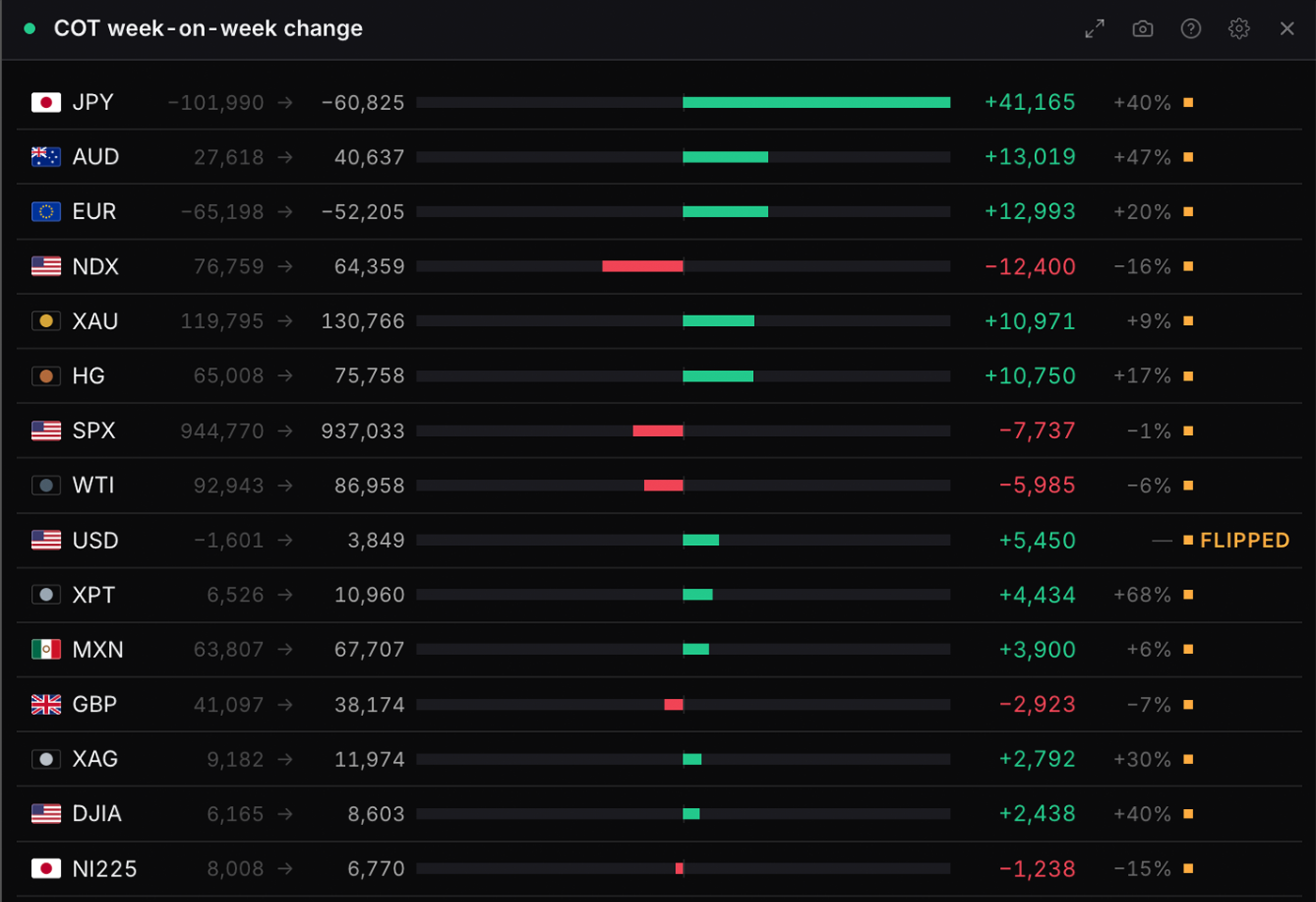This screenshot has width=1316, height=902.
Task: Select the NI225 symbol label
Action: pos(104,868)
